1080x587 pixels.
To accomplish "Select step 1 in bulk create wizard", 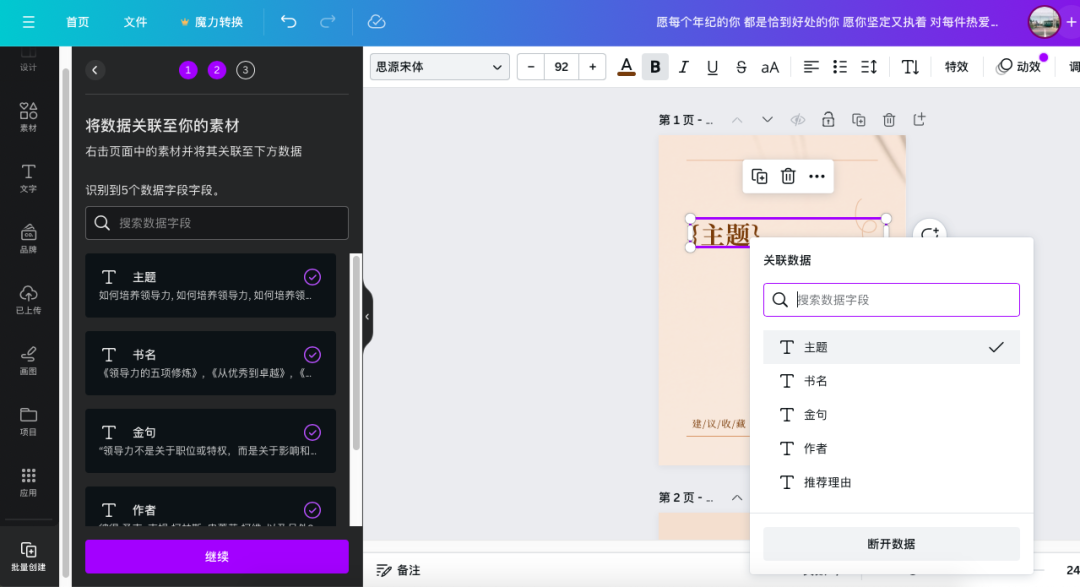I will click(x=188, y=70).
